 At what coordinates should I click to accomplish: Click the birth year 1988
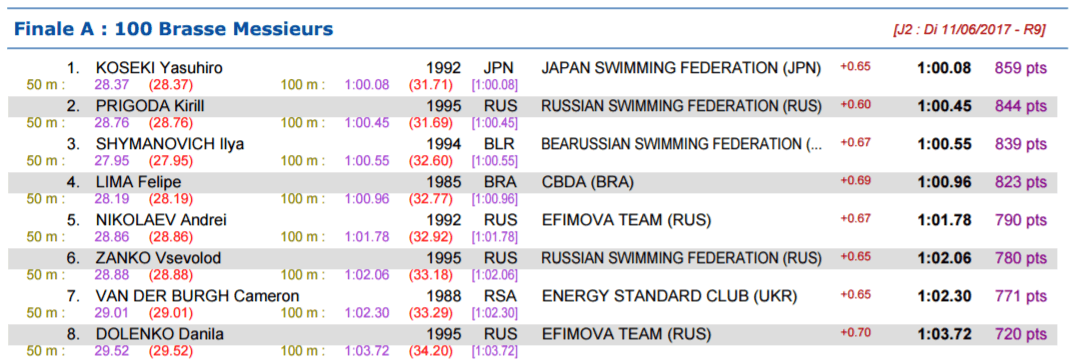[444, 296]
